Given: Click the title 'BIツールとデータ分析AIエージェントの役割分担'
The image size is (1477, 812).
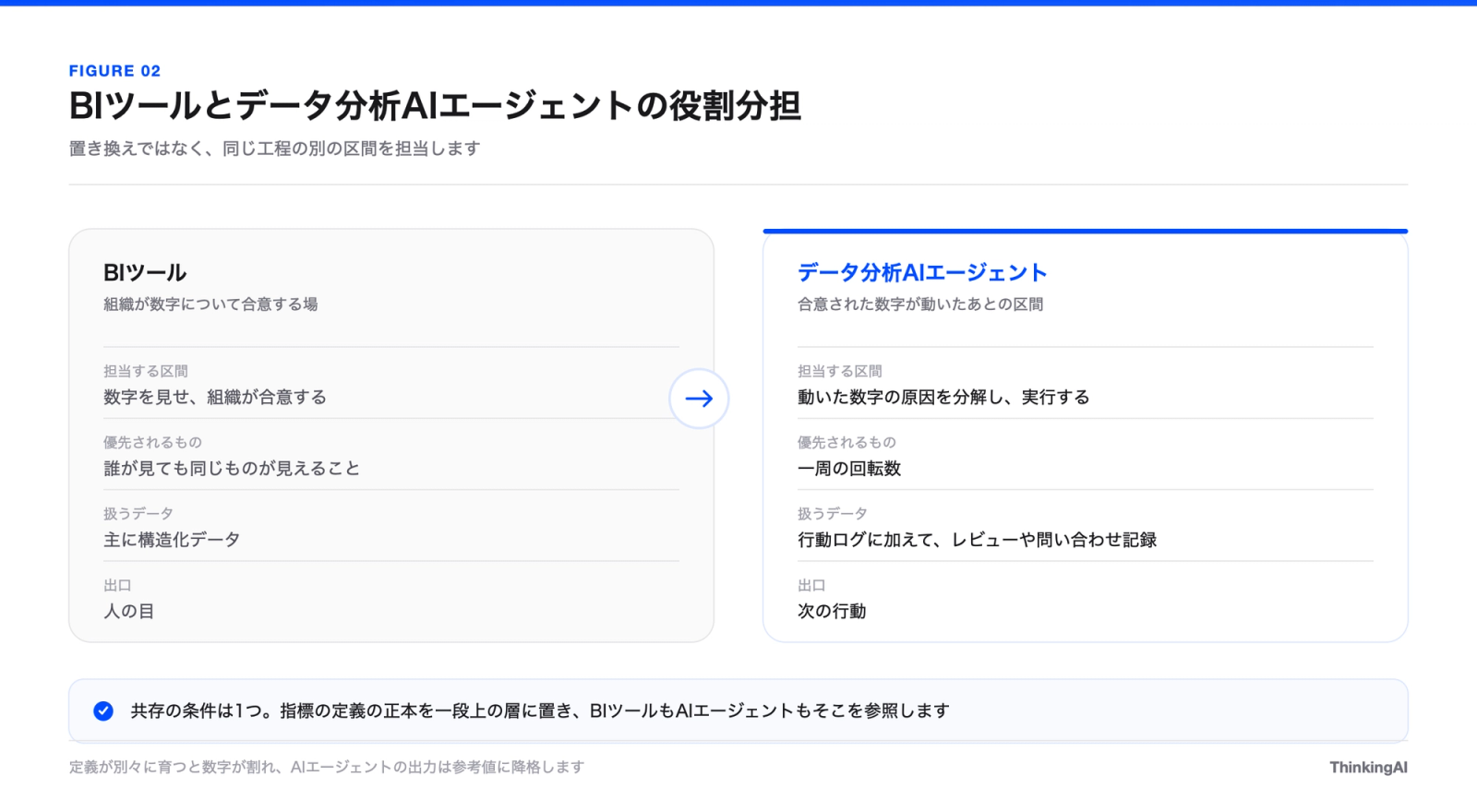Looking at the screenshot, I should 435,106.
